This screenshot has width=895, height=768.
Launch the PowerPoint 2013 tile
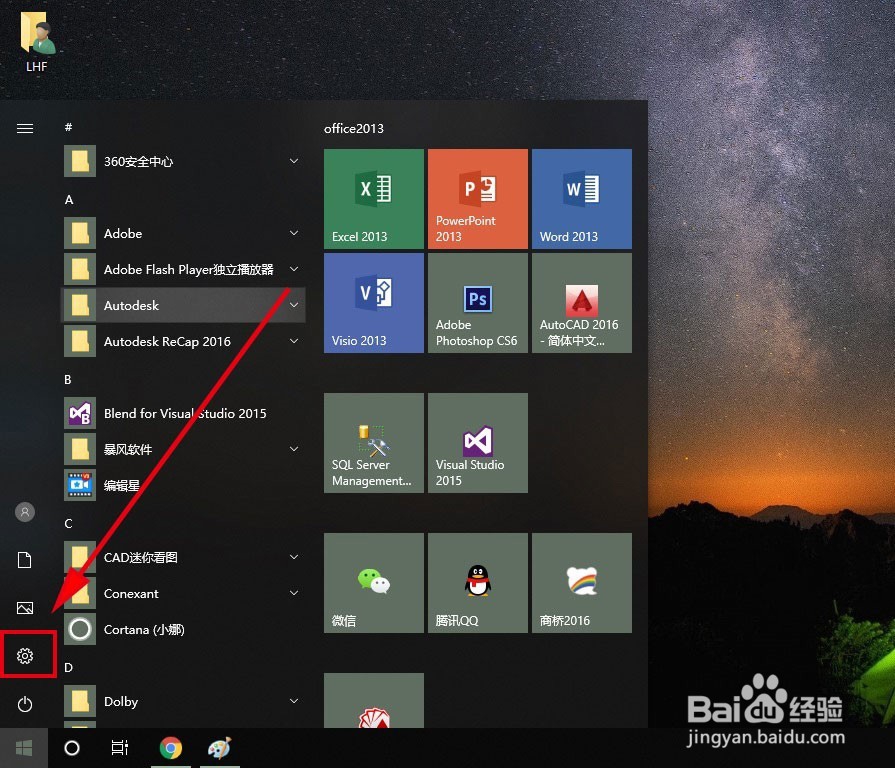478,199
